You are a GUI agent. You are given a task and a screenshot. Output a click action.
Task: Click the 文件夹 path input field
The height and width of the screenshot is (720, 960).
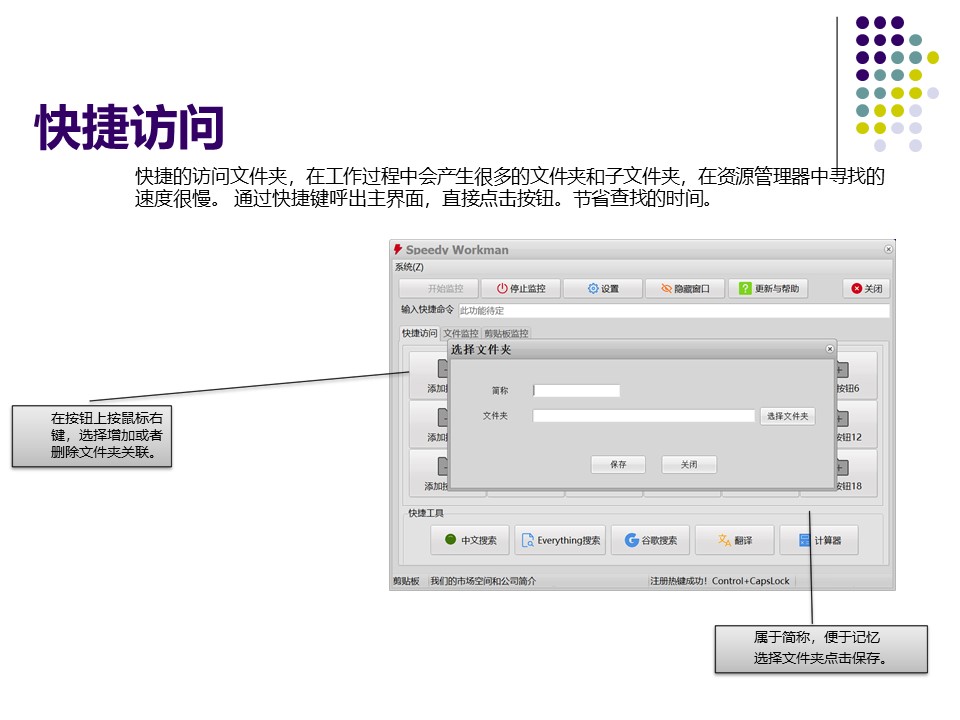click(x=643, y=416)
